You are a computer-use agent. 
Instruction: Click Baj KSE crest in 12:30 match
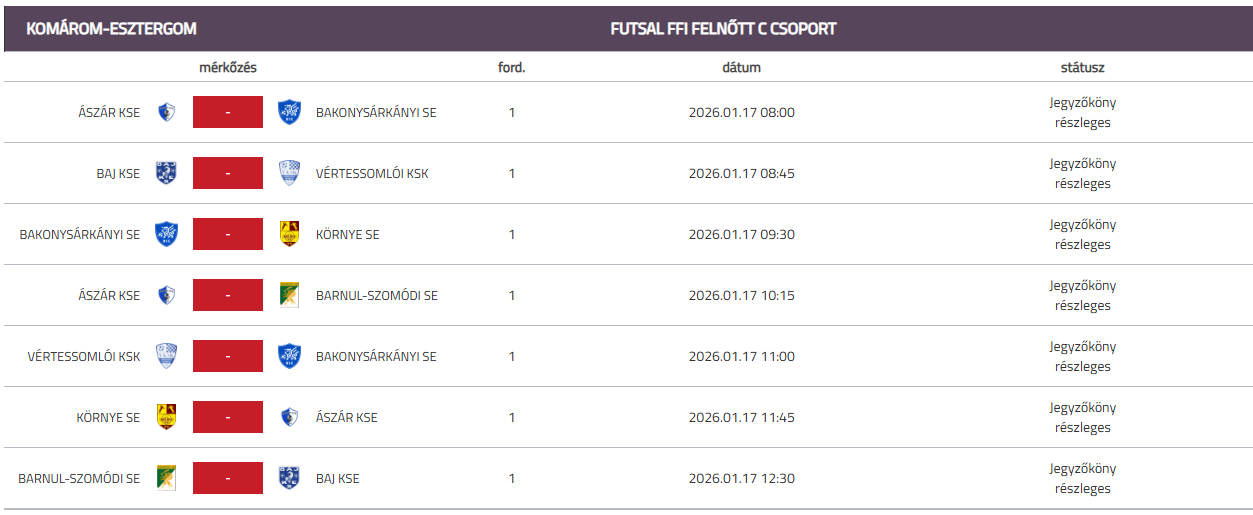point(289,478)
